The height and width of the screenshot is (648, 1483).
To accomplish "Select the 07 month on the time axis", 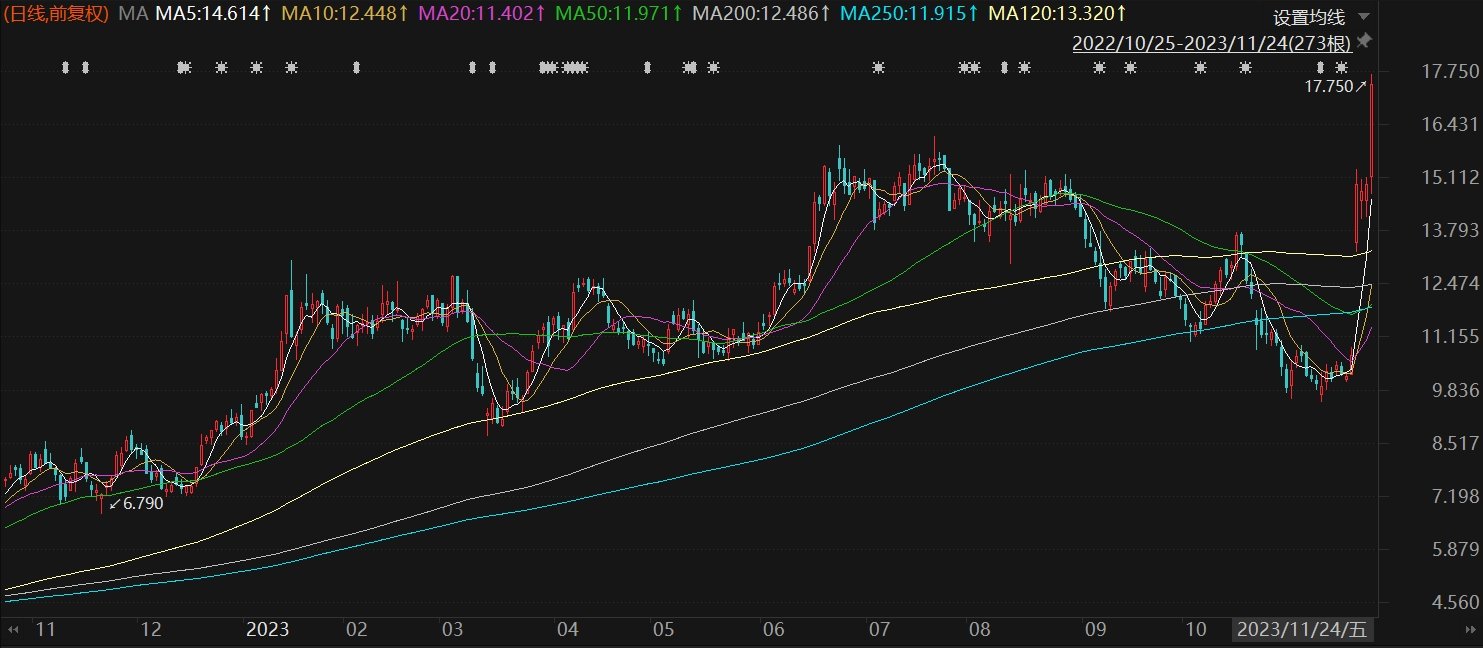I will point(879,630).
